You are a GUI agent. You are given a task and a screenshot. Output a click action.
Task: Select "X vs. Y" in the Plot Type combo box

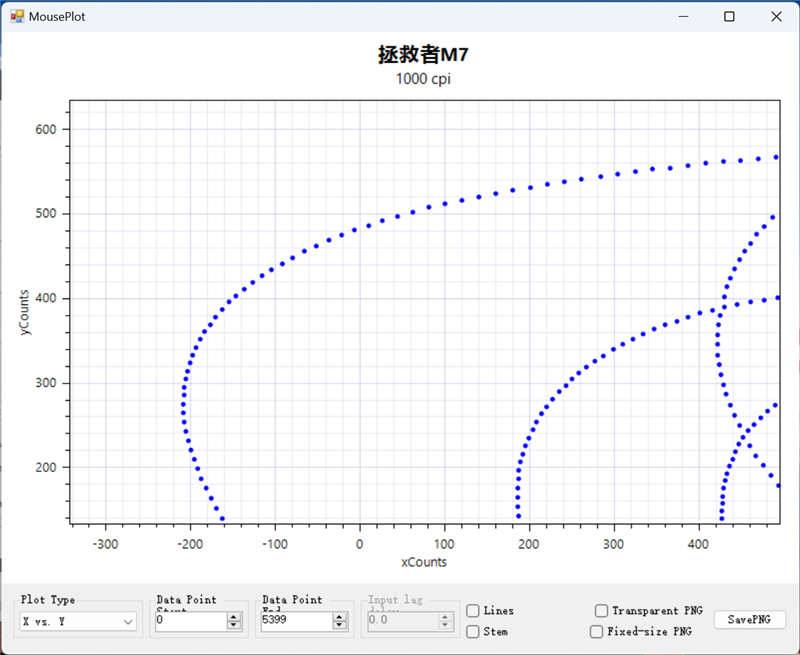click(65, 621)
